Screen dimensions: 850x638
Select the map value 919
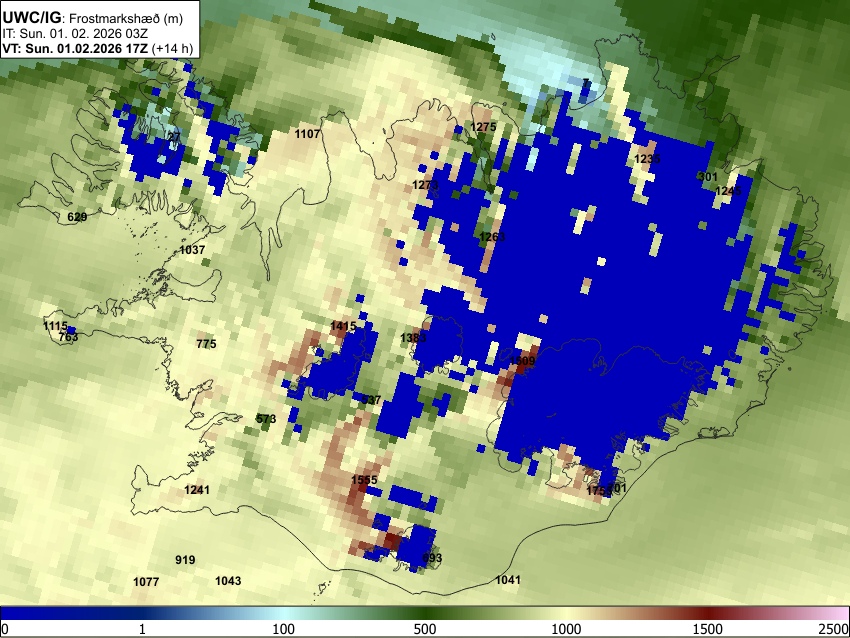(185, 559)
